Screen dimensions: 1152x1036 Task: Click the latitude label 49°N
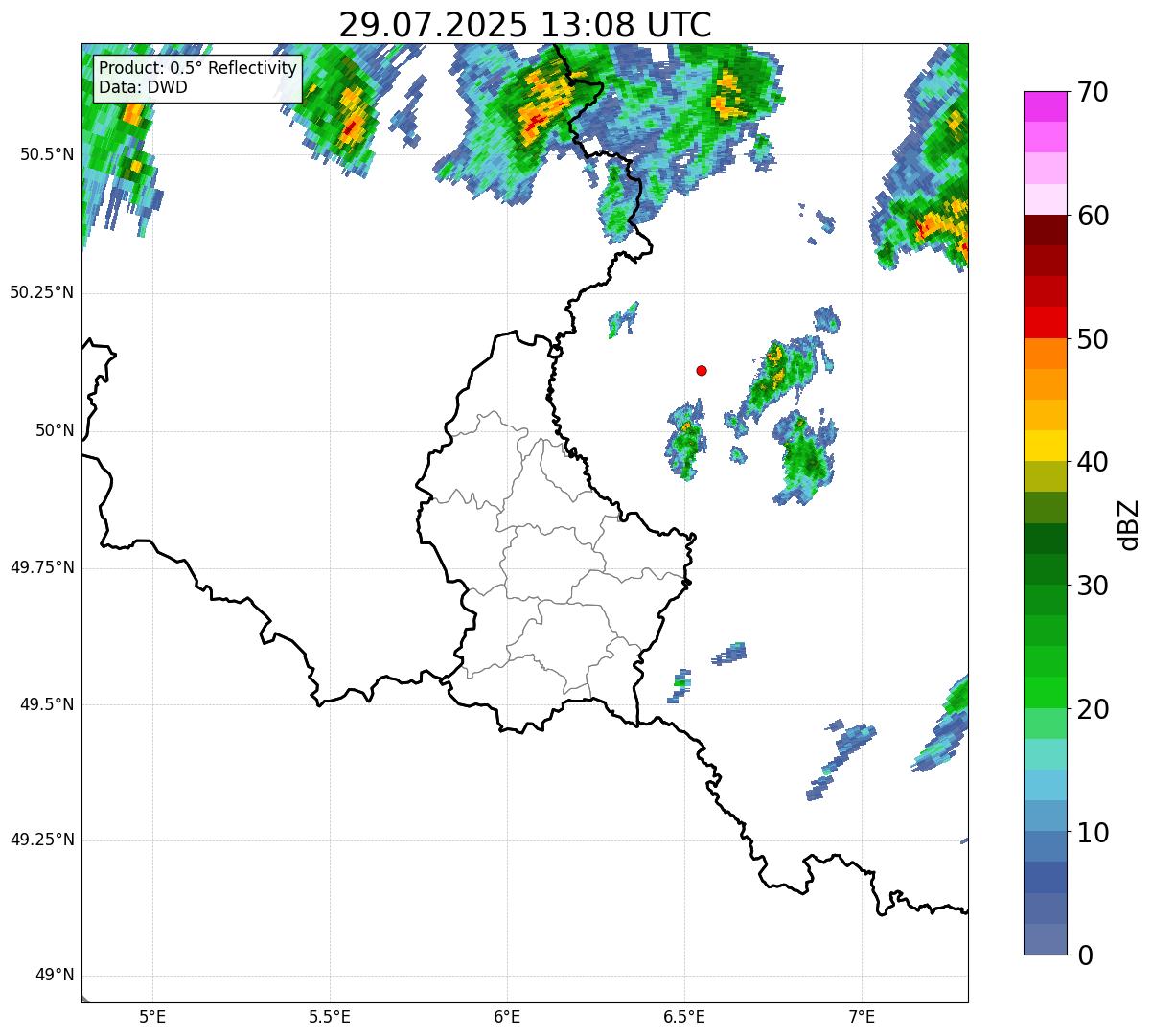click(56, 976)
